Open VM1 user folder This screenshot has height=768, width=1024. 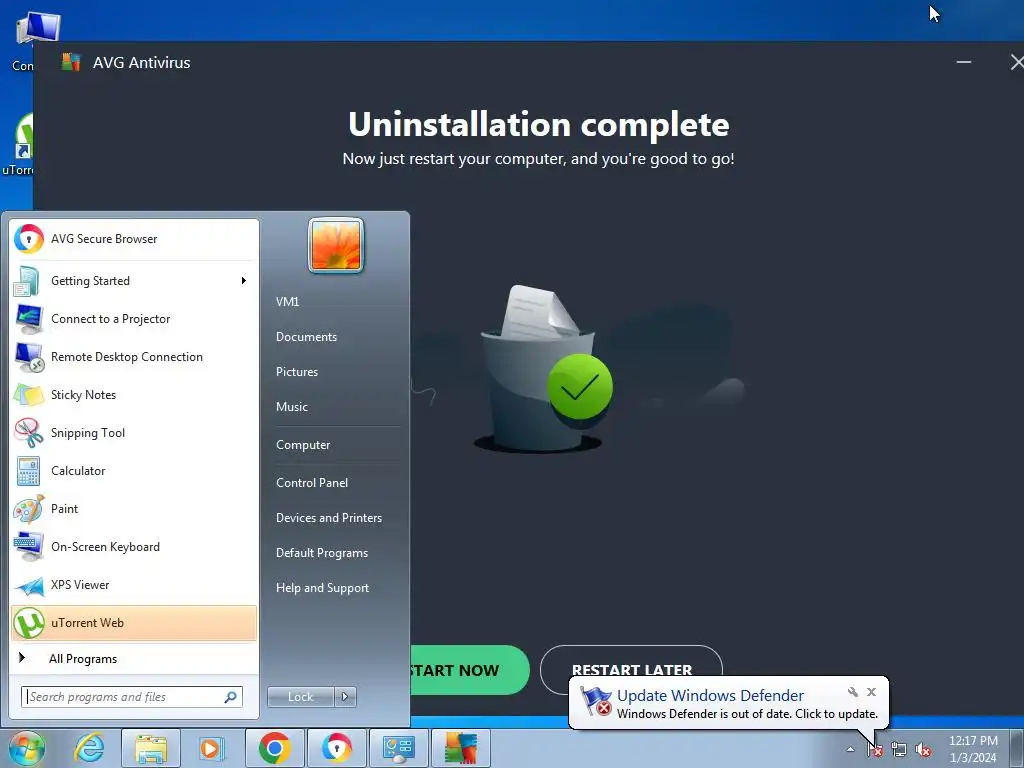coord(287,302)
